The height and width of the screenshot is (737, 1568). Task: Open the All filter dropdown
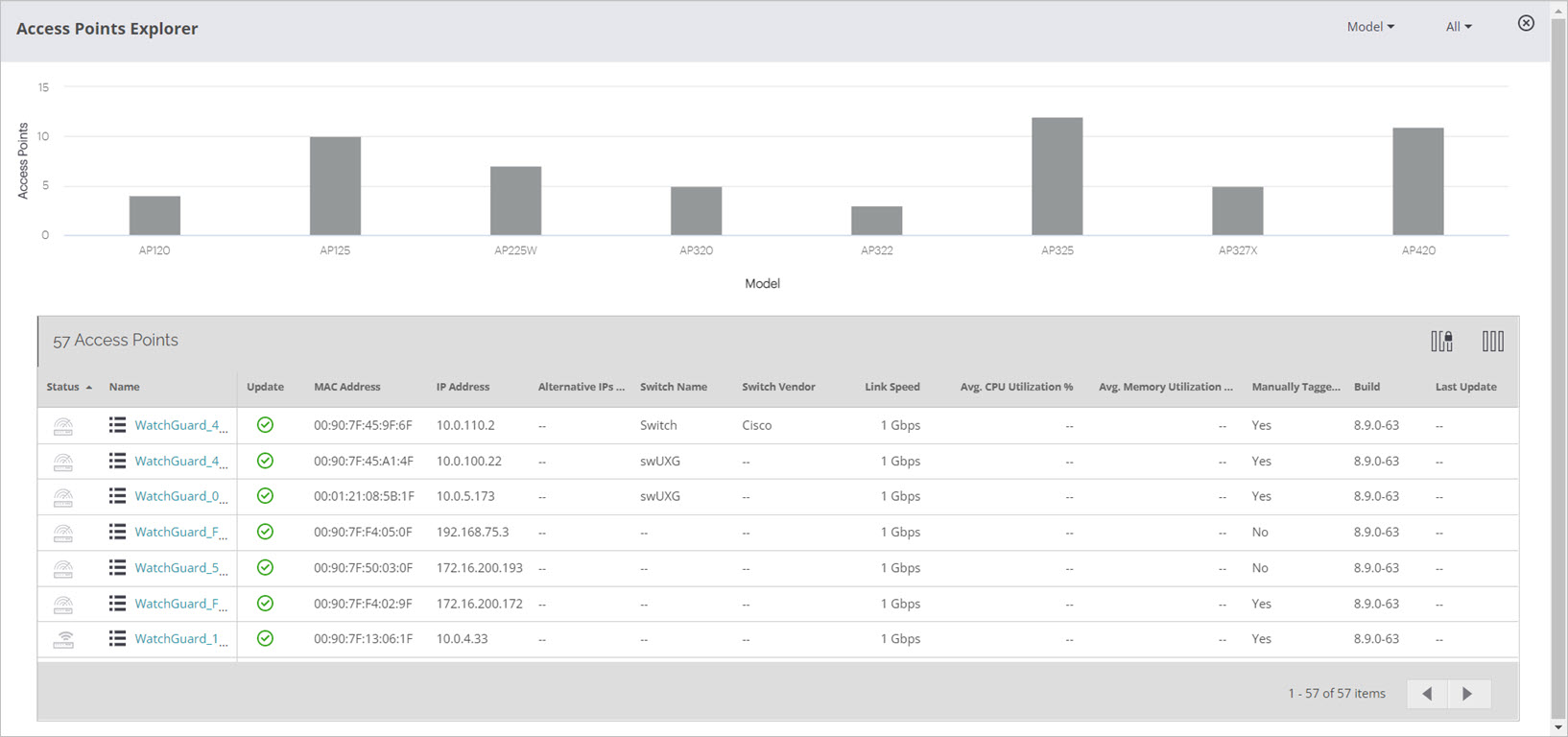(1458, 27)
